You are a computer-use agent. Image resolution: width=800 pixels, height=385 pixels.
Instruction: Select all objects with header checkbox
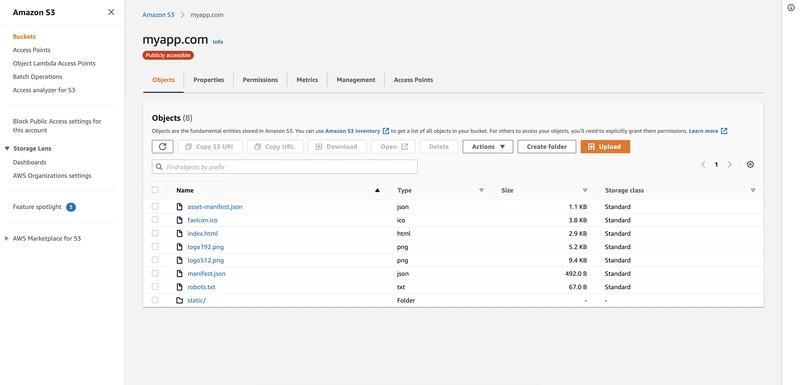[155, 190]
